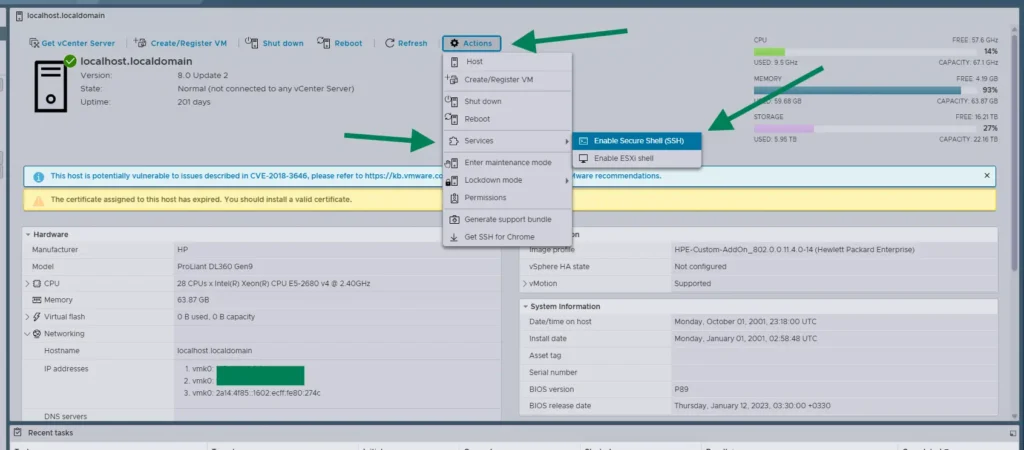Open the kb.vmware.com link in banner
1024x450 pixels.
point(403,176)
